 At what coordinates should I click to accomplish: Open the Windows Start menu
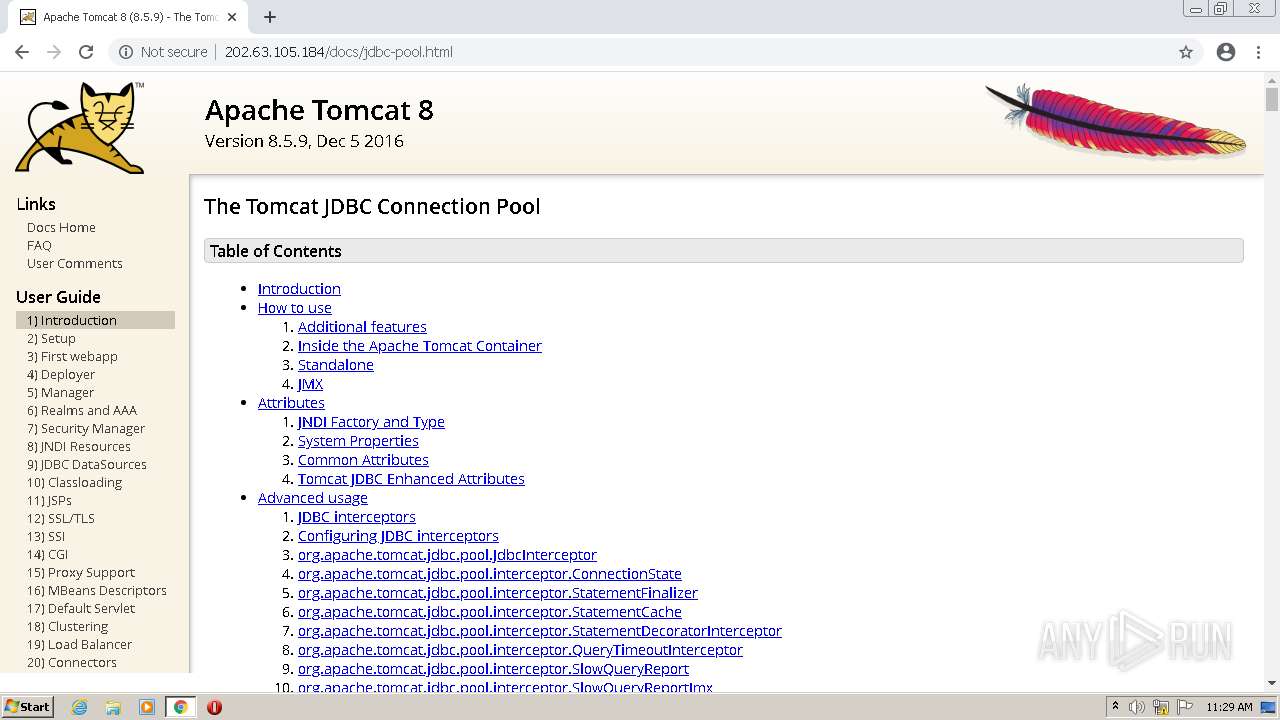click(x=28, y=707)
